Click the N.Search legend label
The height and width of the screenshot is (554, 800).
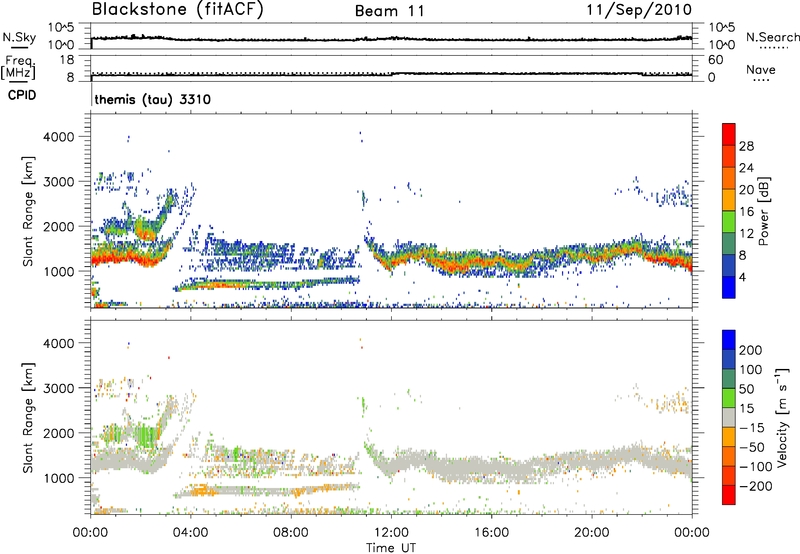click(x=772, y=37)
